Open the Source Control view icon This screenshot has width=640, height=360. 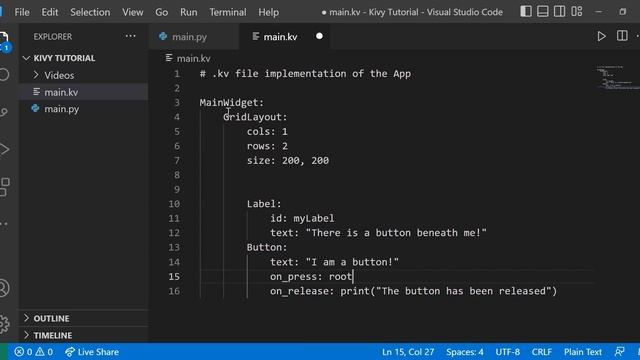click(x=4, y=112)
